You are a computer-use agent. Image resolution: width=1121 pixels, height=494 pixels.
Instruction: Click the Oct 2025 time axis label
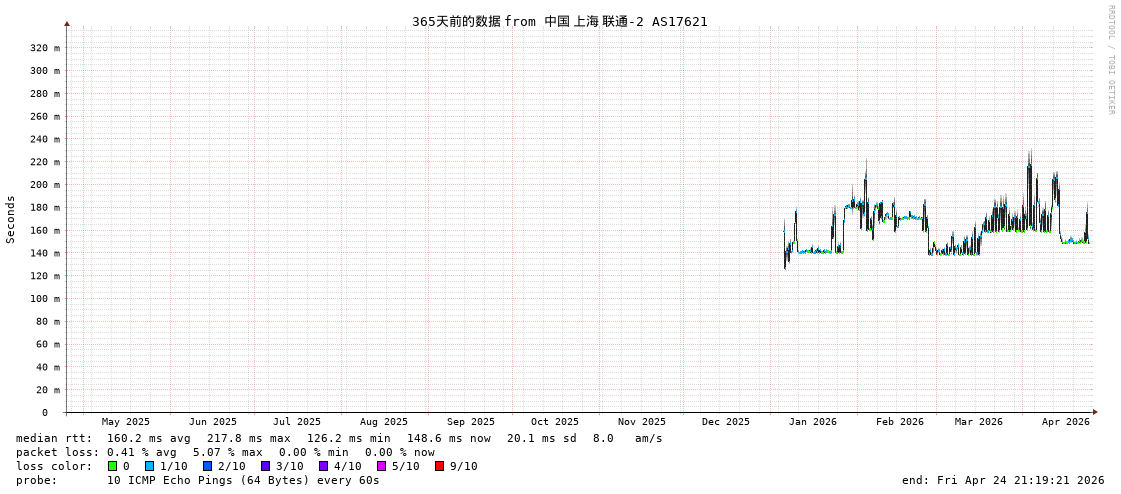click(554, 422)
